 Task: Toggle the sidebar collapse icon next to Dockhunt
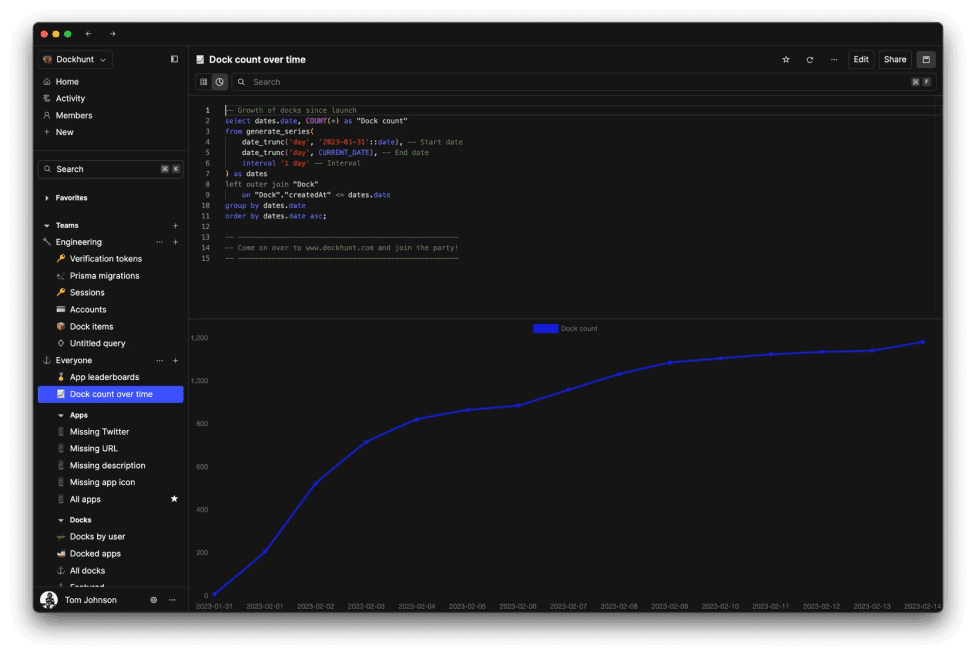tap(172, 59)
